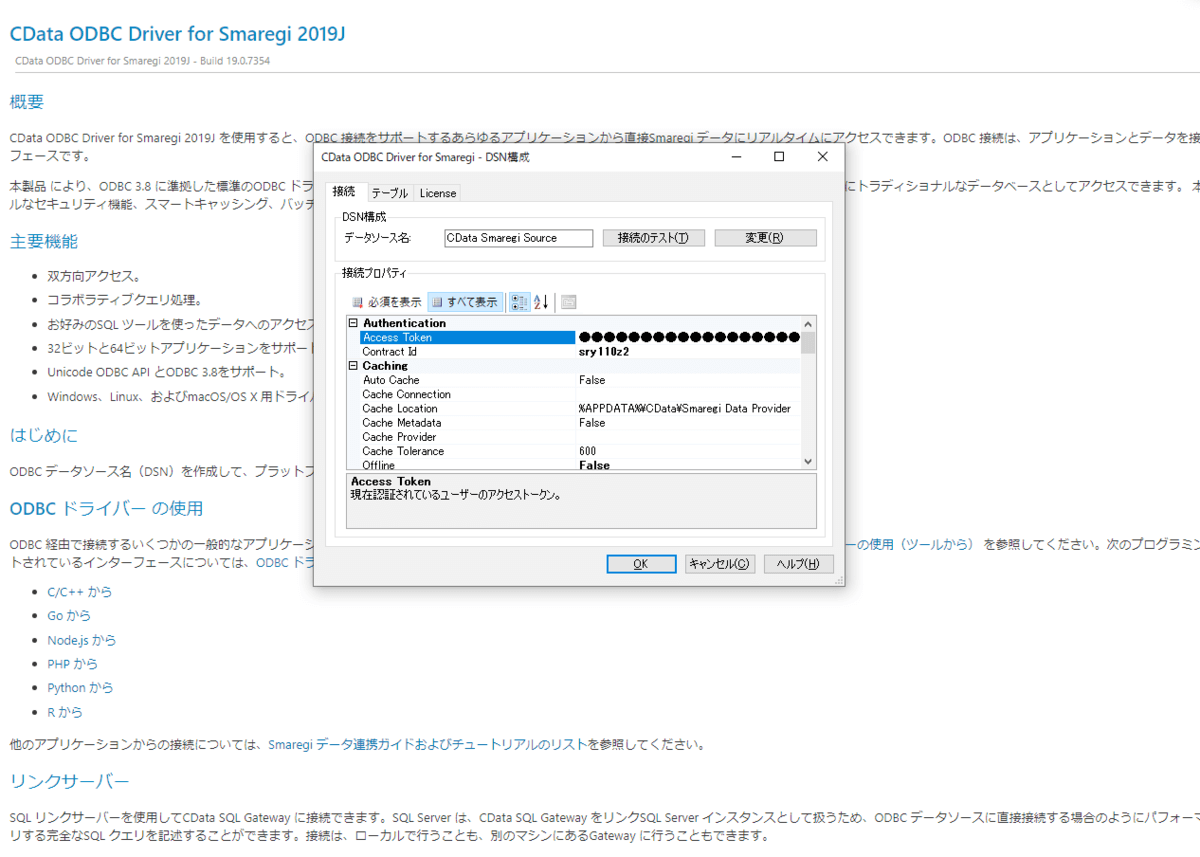
Task: Select the Cache Provider property
Action: coord(580,437)
